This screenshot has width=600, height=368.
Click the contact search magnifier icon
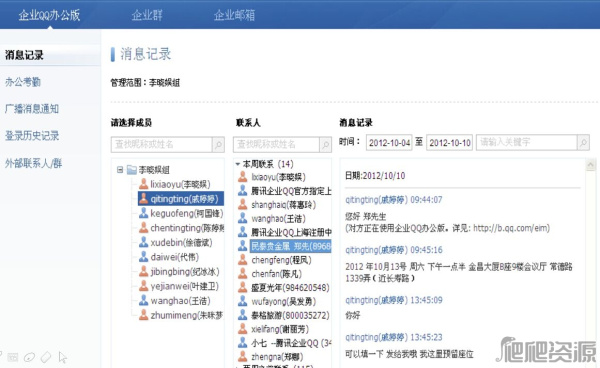point(326,145)
